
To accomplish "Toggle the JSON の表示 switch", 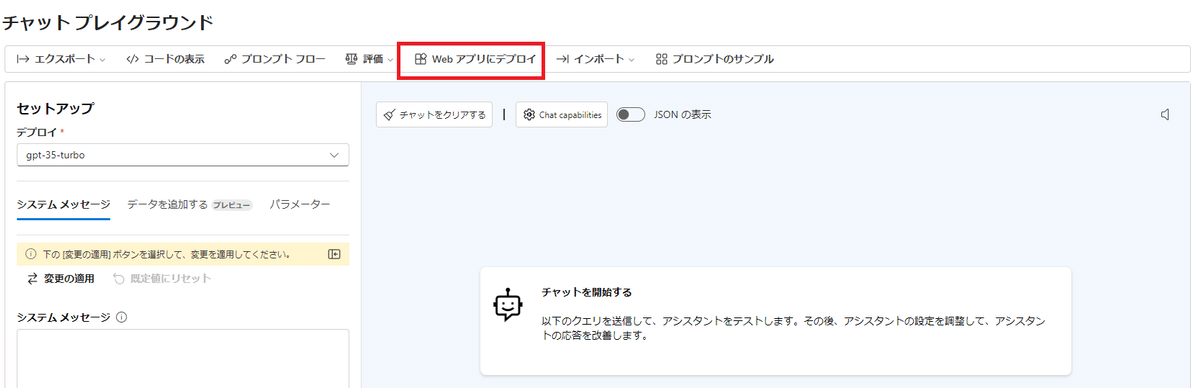I will [631, 115].
